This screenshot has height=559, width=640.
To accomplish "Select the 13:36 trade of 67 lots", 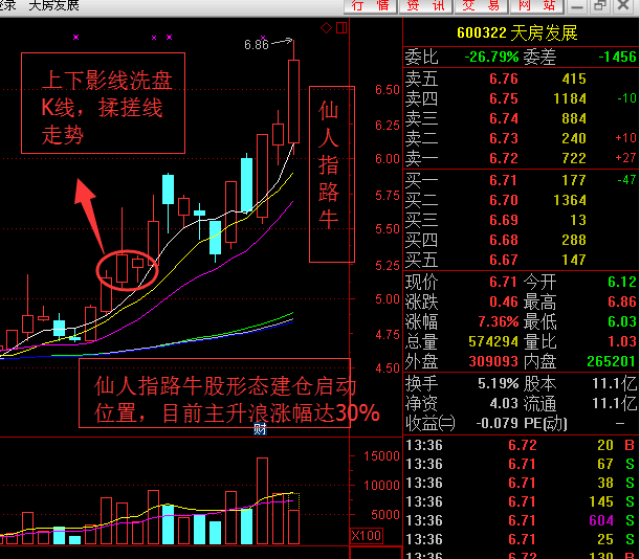I will pyautogui.click(x=520, y=464).
